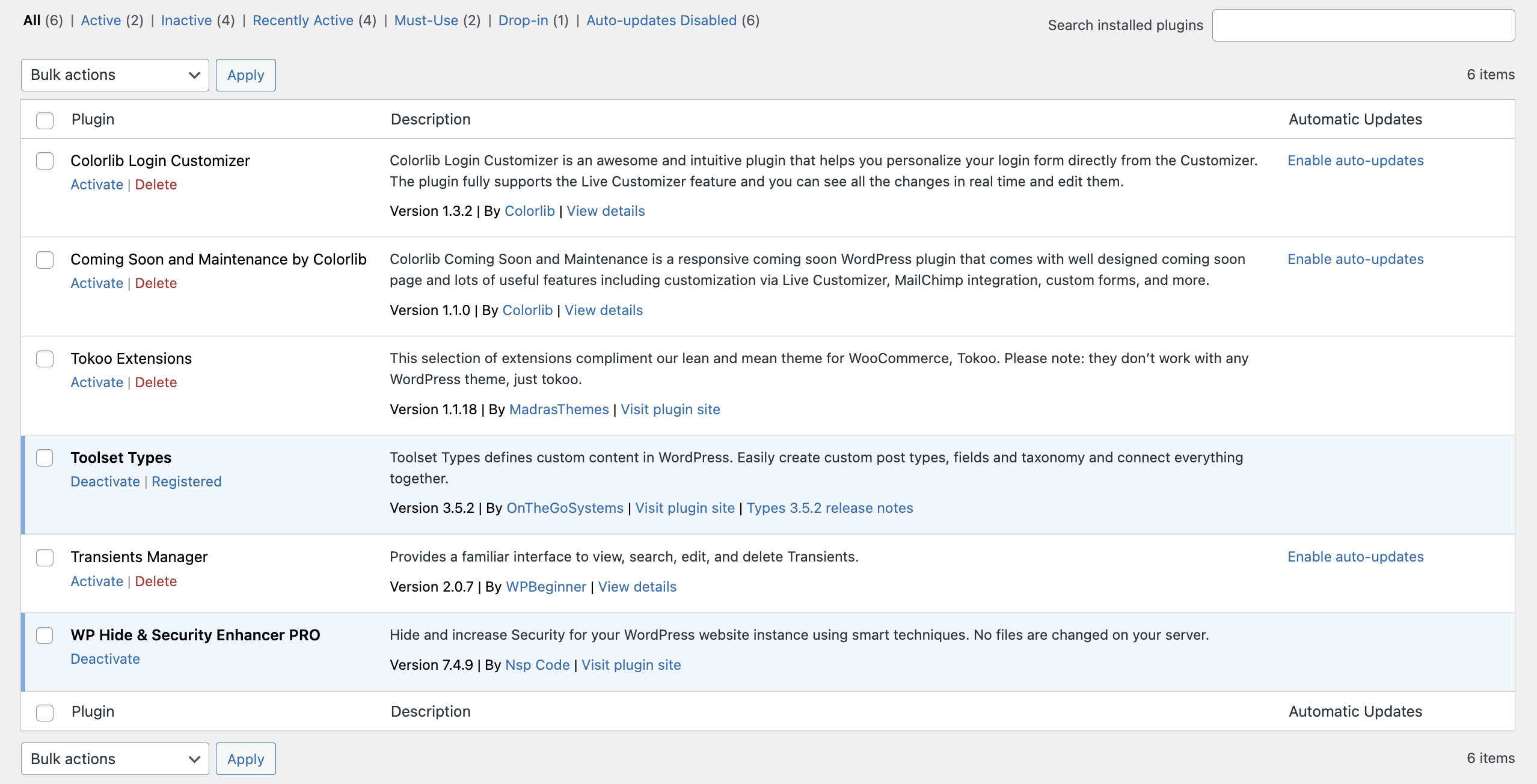Click the Description column header at top
Image resolution: width=1537 pixels, height=784 pixels.
pos(431,119)
